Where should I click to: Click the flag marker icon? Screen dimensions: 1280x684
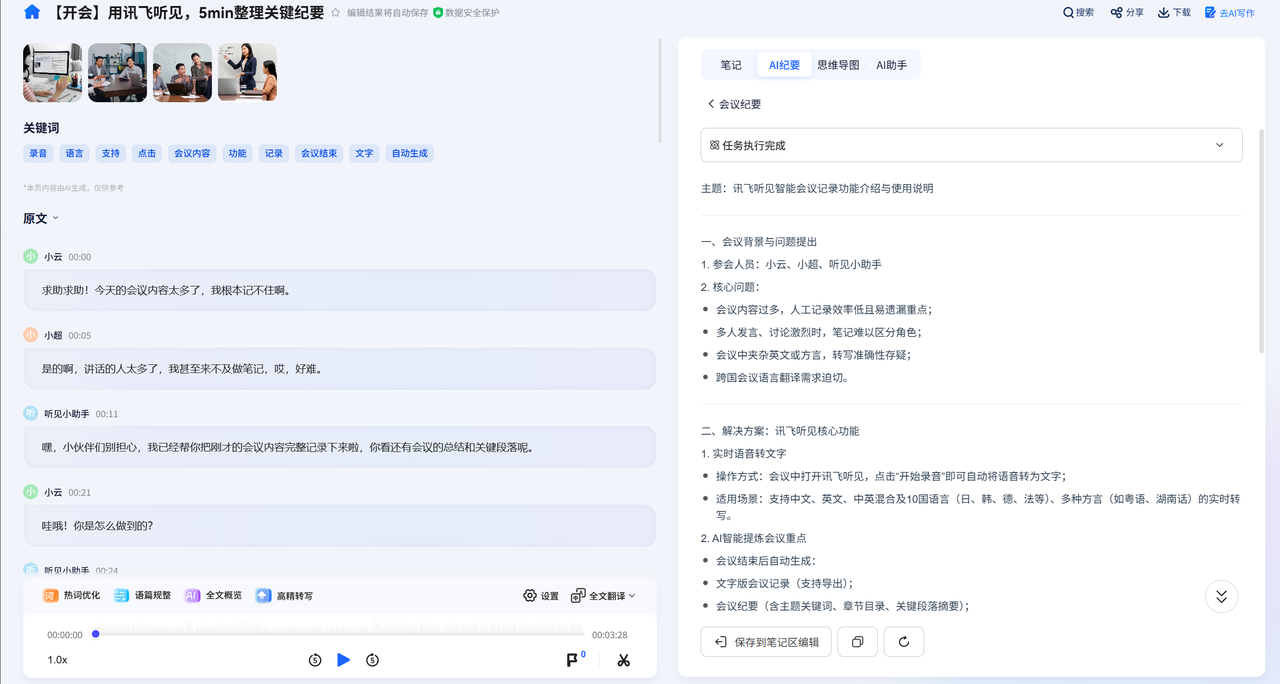coord(574,660)
